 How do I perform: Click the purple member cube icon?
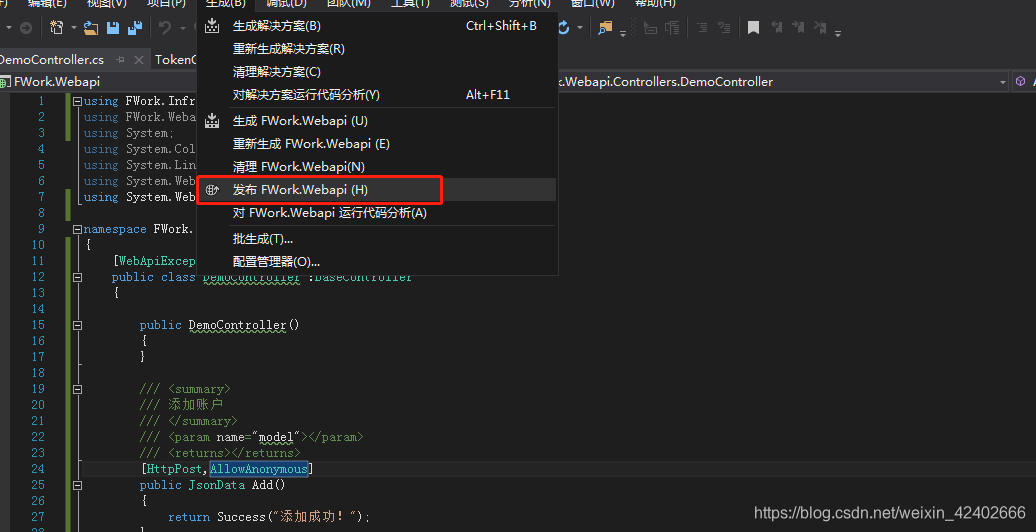(1021, 81)
